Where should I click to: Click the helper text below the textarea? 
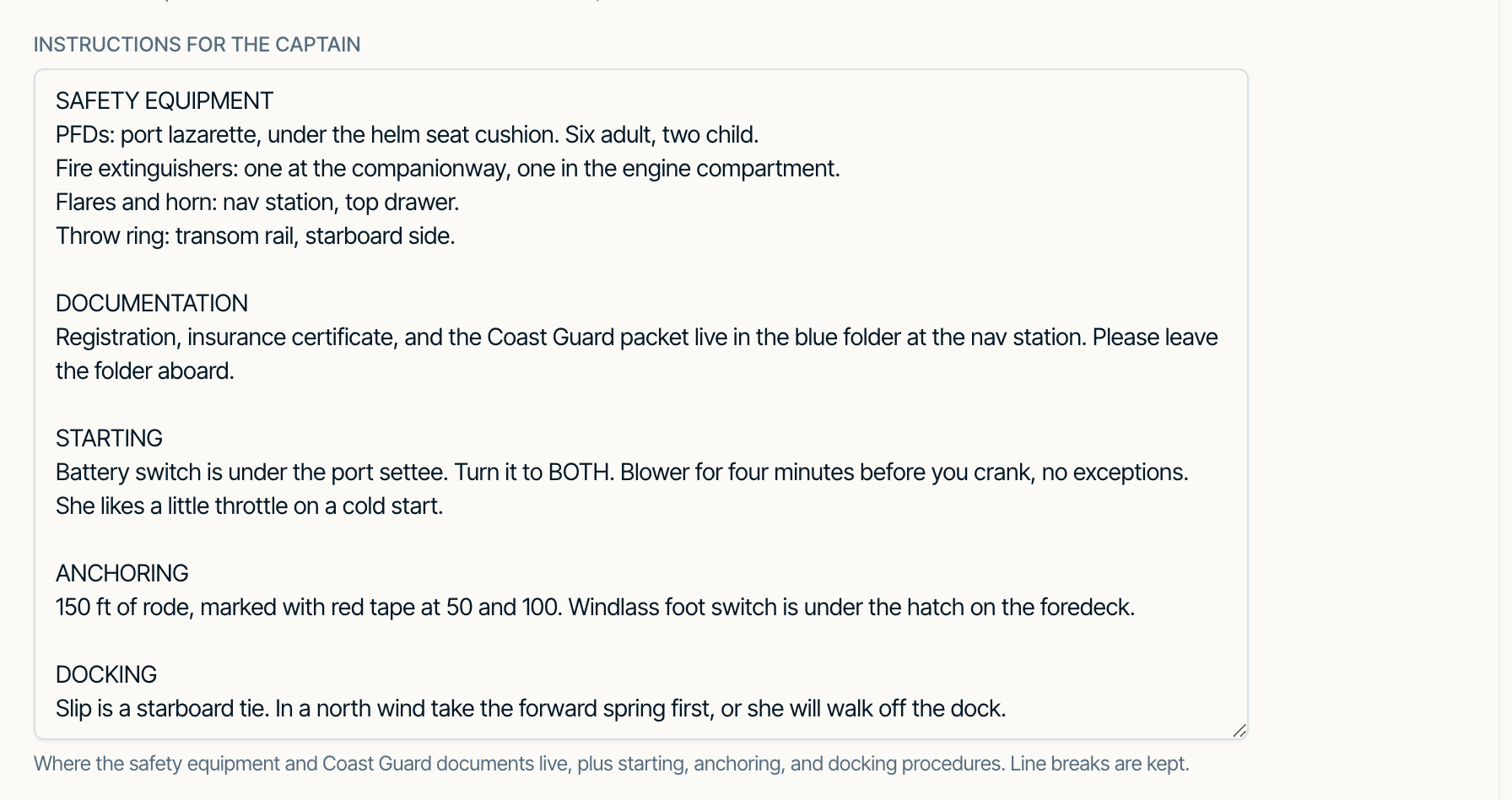coord(611,764)
